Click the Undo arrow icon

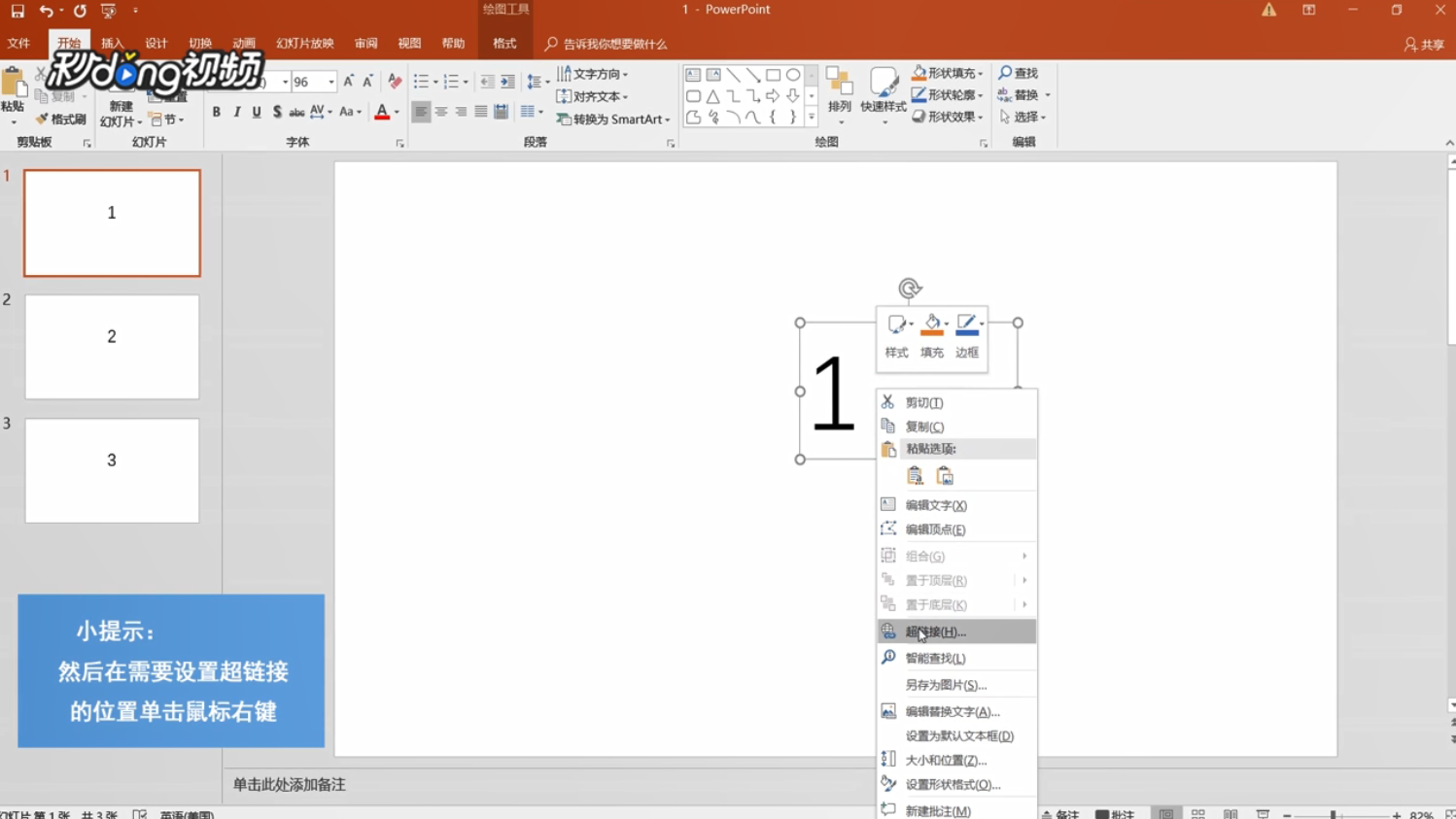point(45,11)
